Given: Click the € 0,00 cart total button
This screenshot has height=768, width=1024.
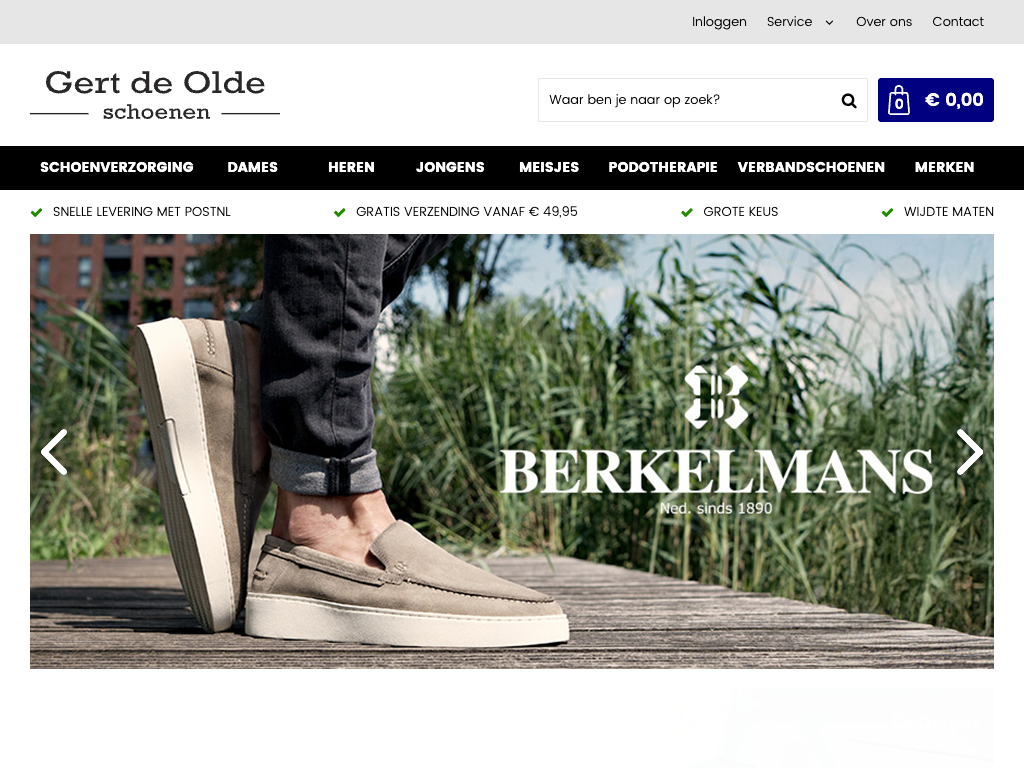Looking at the screenshot, I should point(936,100).
